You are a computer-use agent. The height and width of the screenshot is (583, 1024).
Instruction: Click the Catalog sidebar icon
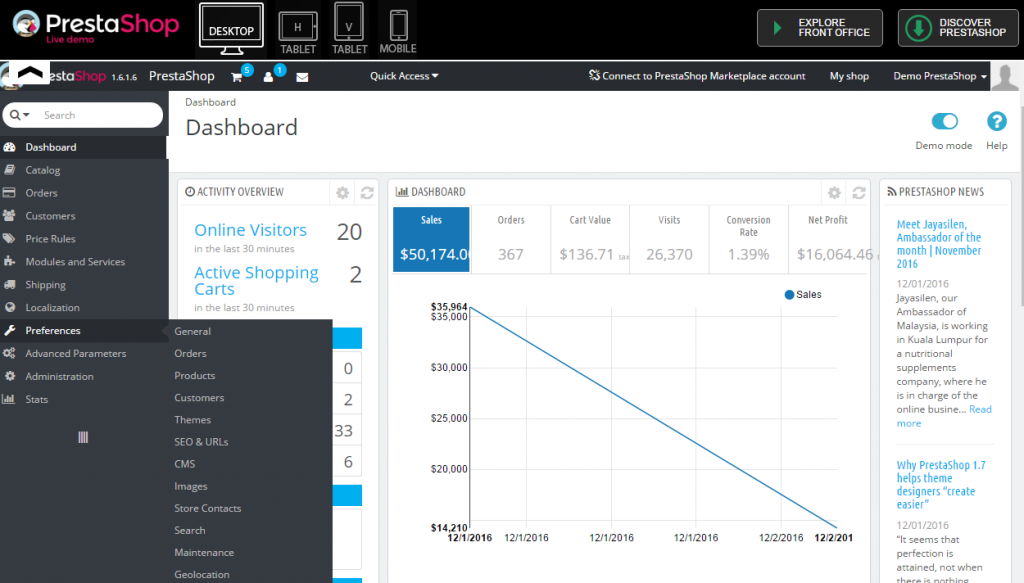click(x=9, y=170)
